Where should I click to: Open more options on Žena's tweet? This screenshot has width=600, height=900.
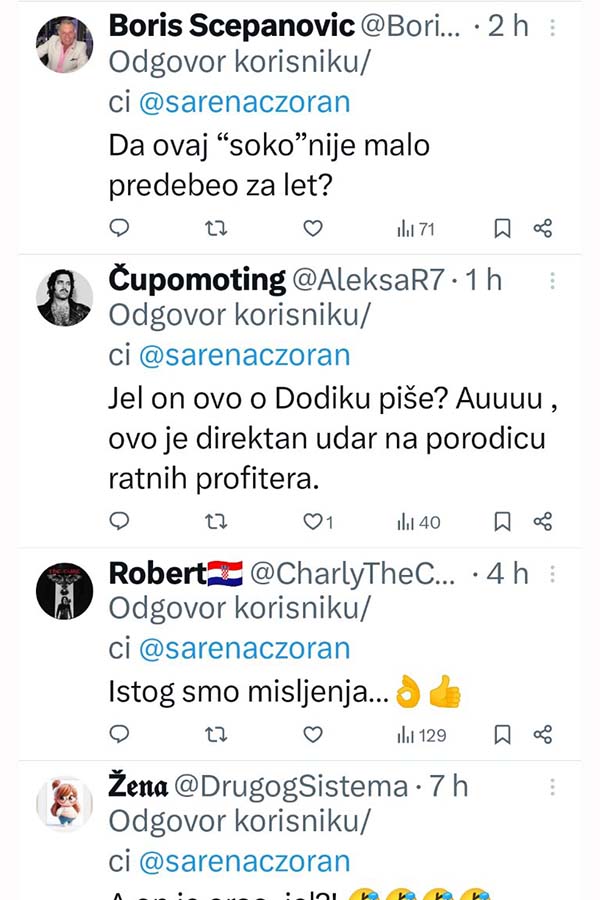coord(551,788)
